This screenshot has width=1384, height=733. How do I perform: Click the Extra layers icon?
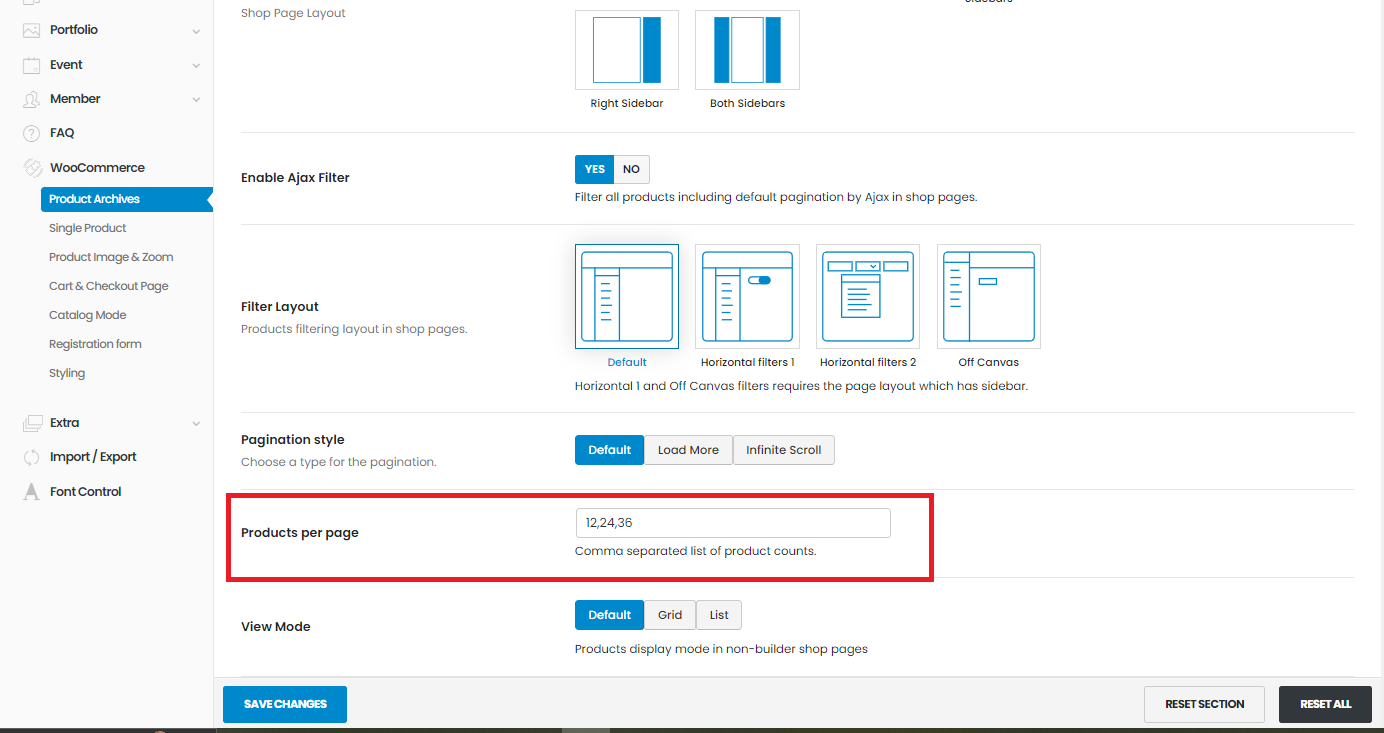point(32,423)
